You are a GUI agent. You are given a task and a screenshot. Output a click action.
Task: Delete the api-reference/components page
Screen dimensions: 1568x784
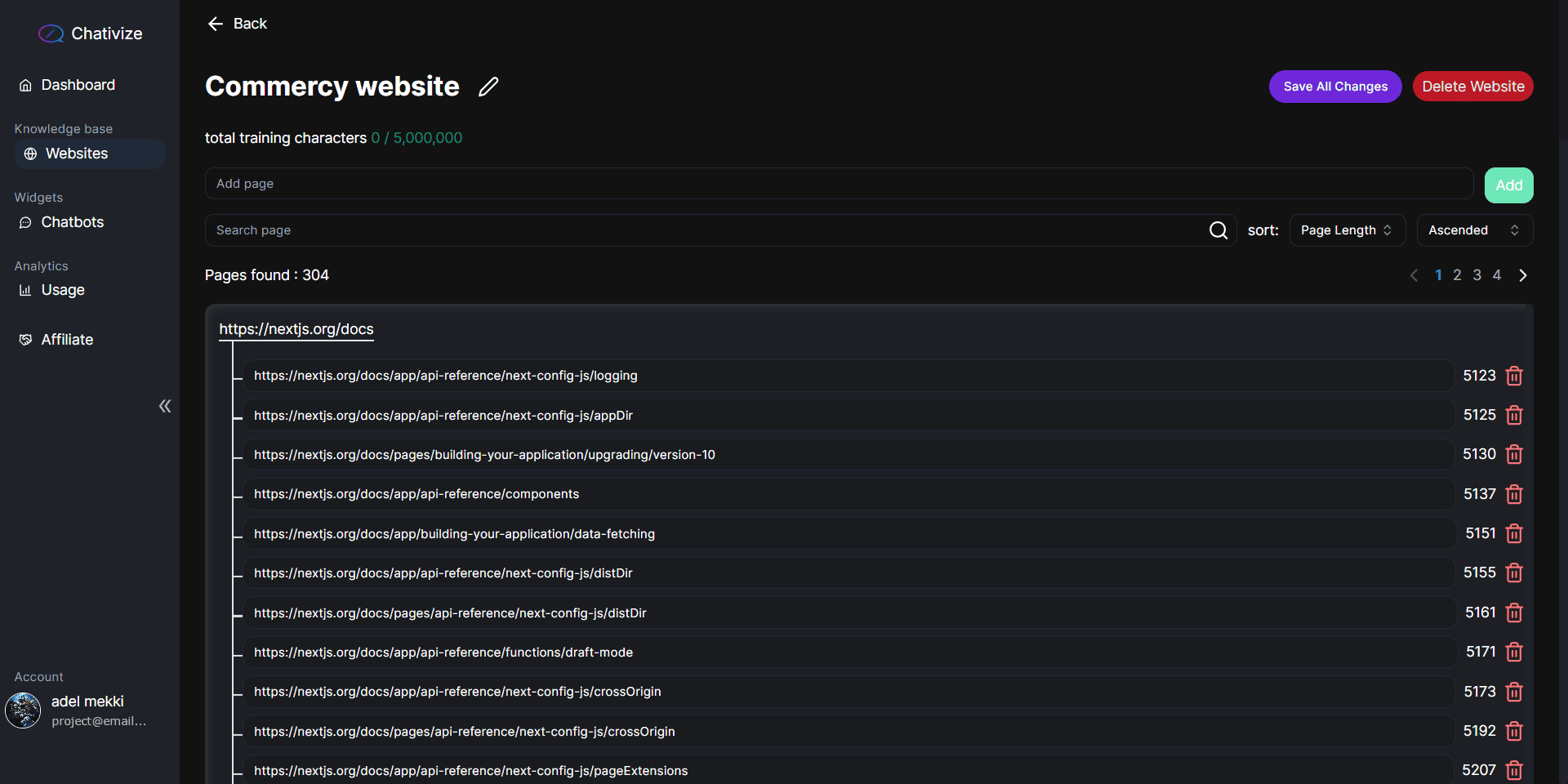[x=1514, y=494]
